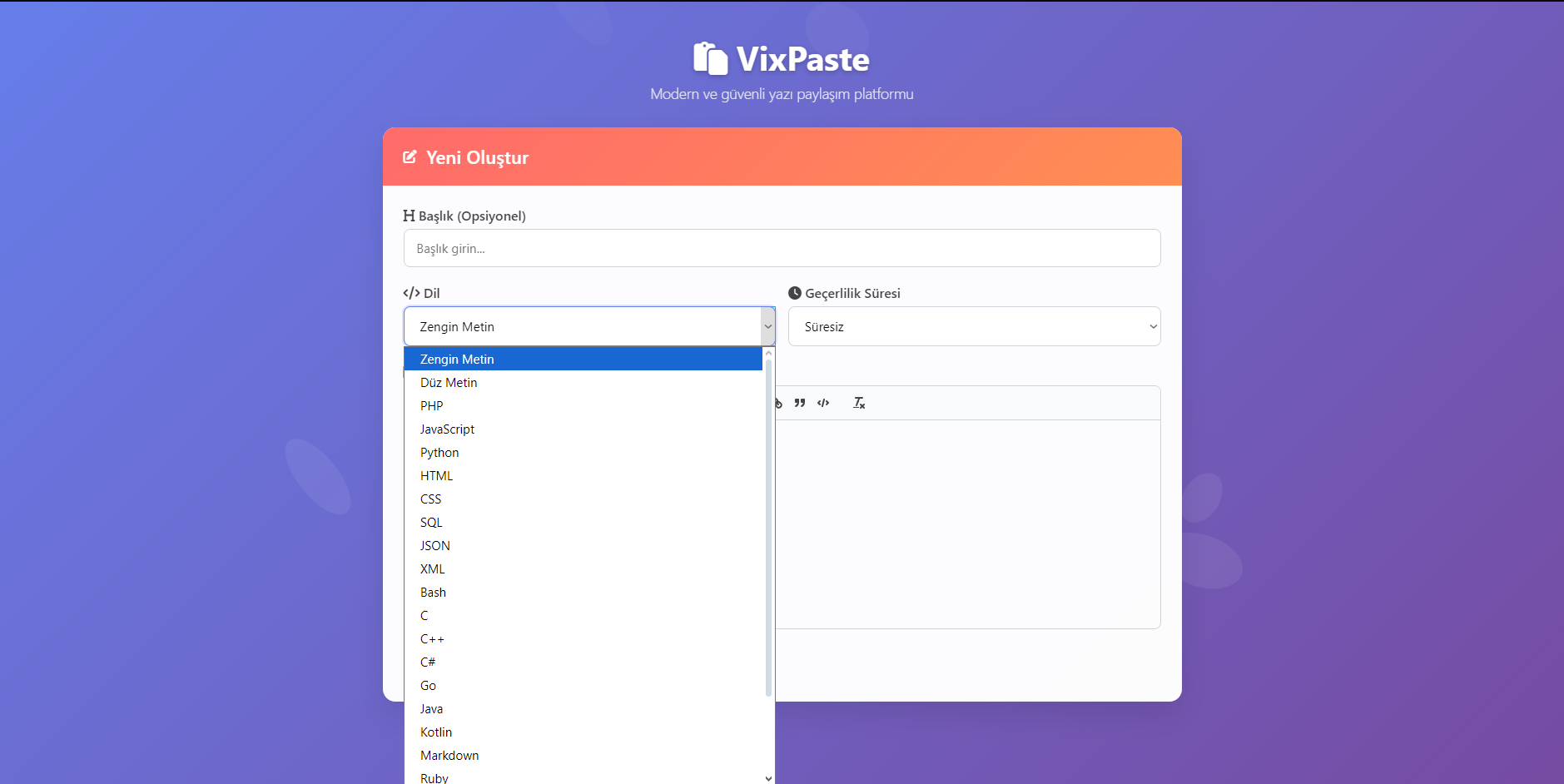This screenshot has width=1564, height=784.
Task: Click the blockquote icon in editor toolbar
Action: click(x=800, y=403)
